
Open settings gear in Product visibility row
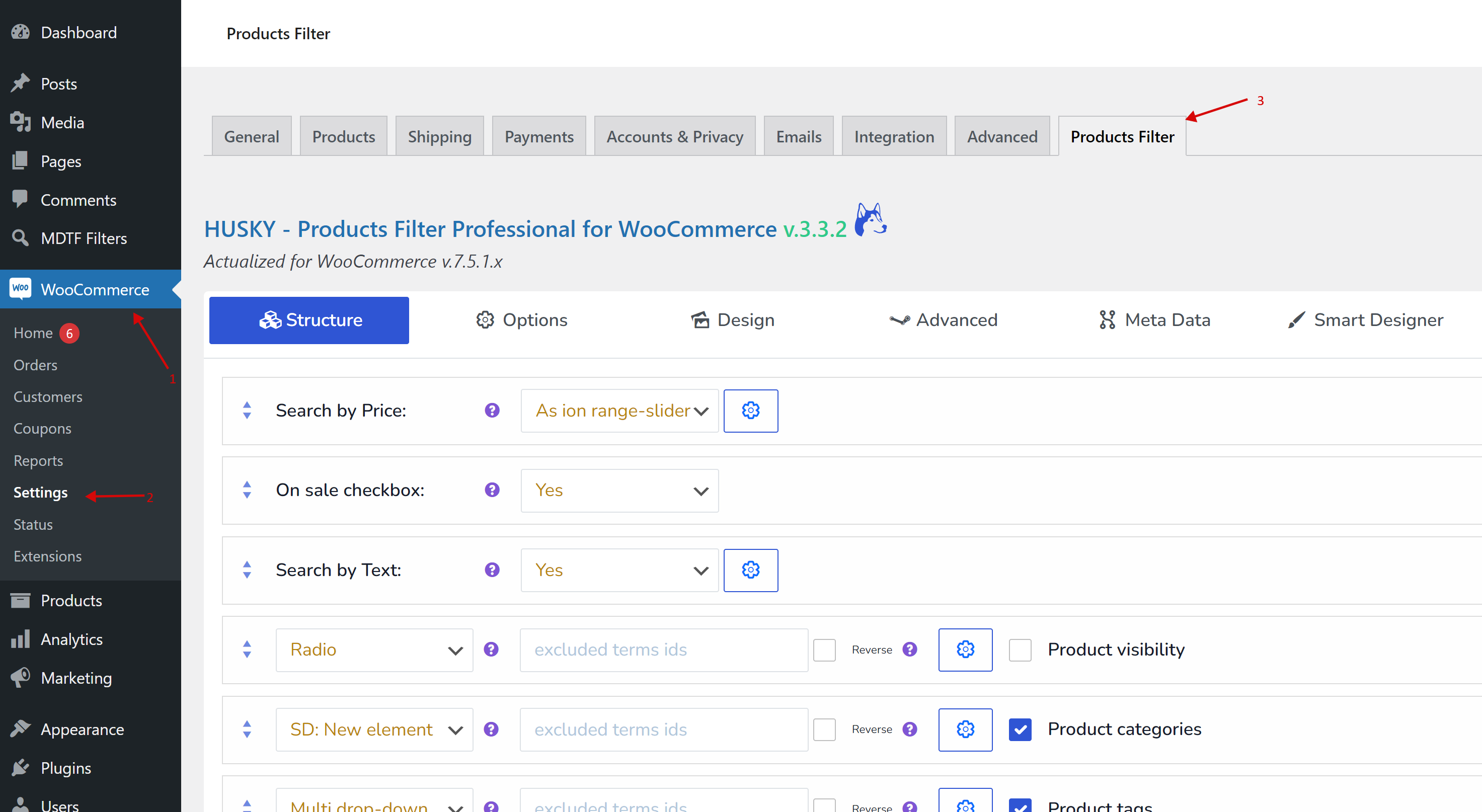click(965, 649)
